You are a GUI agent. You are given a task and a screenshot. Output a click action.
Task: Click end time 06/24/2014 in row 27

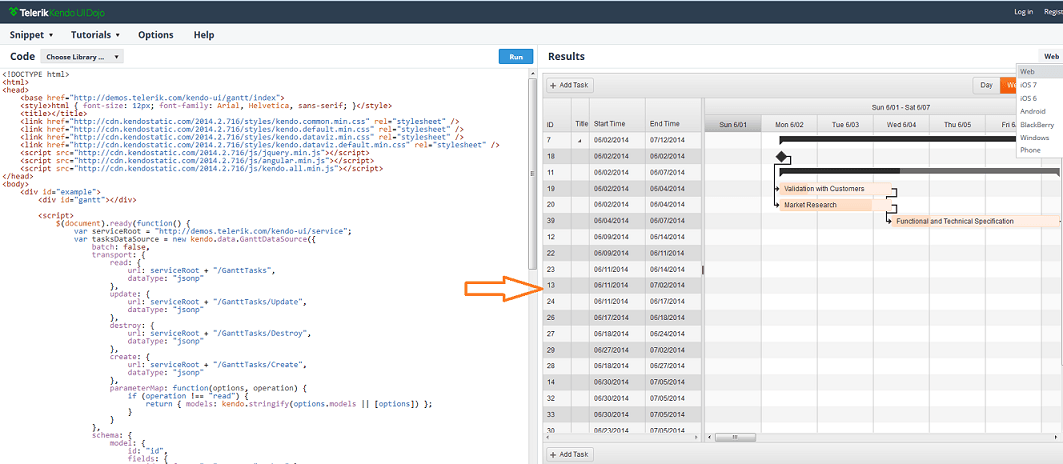click(667, 334)
